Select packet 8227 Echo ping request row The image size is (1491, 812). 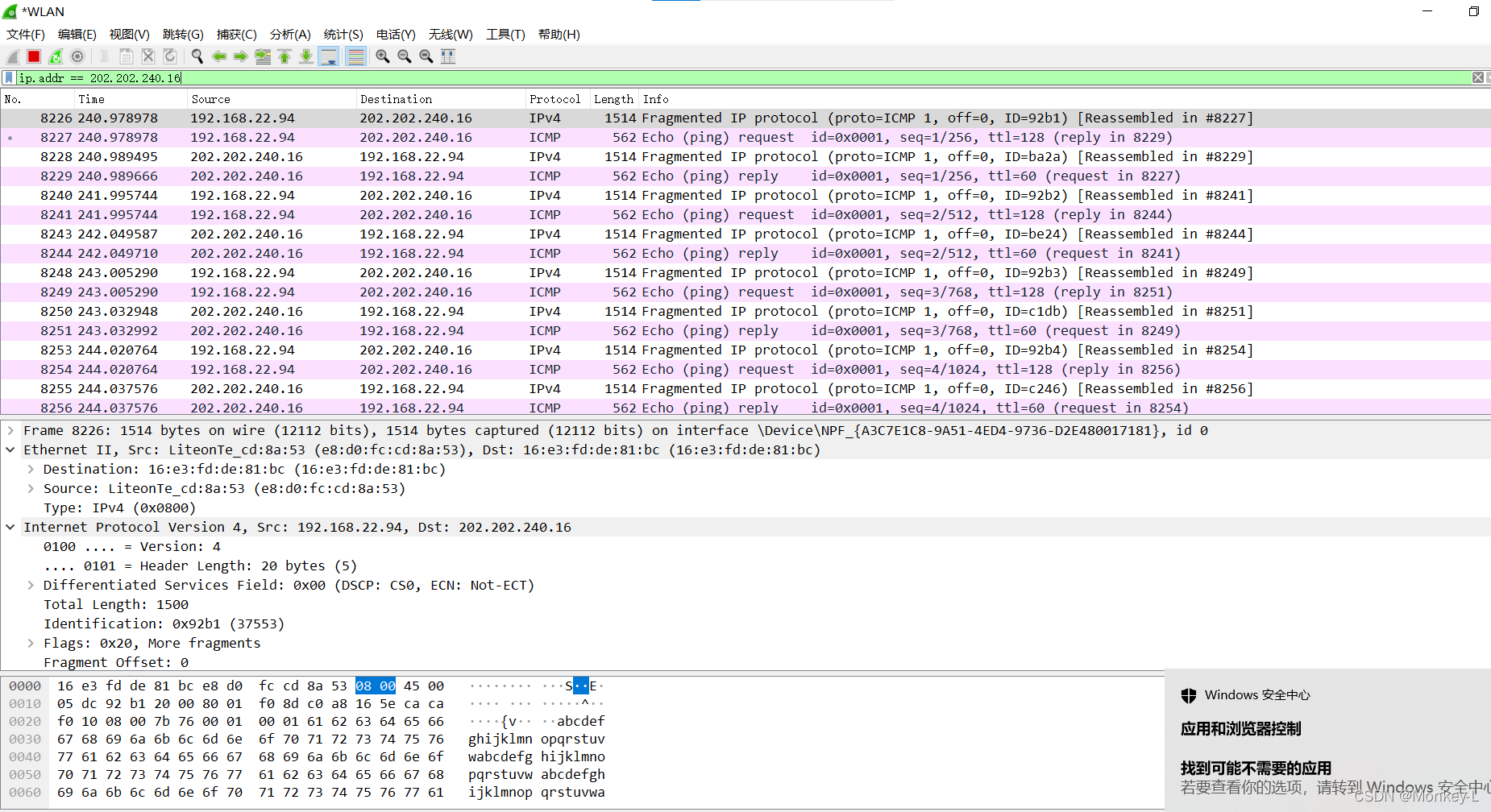coord(745,138)
